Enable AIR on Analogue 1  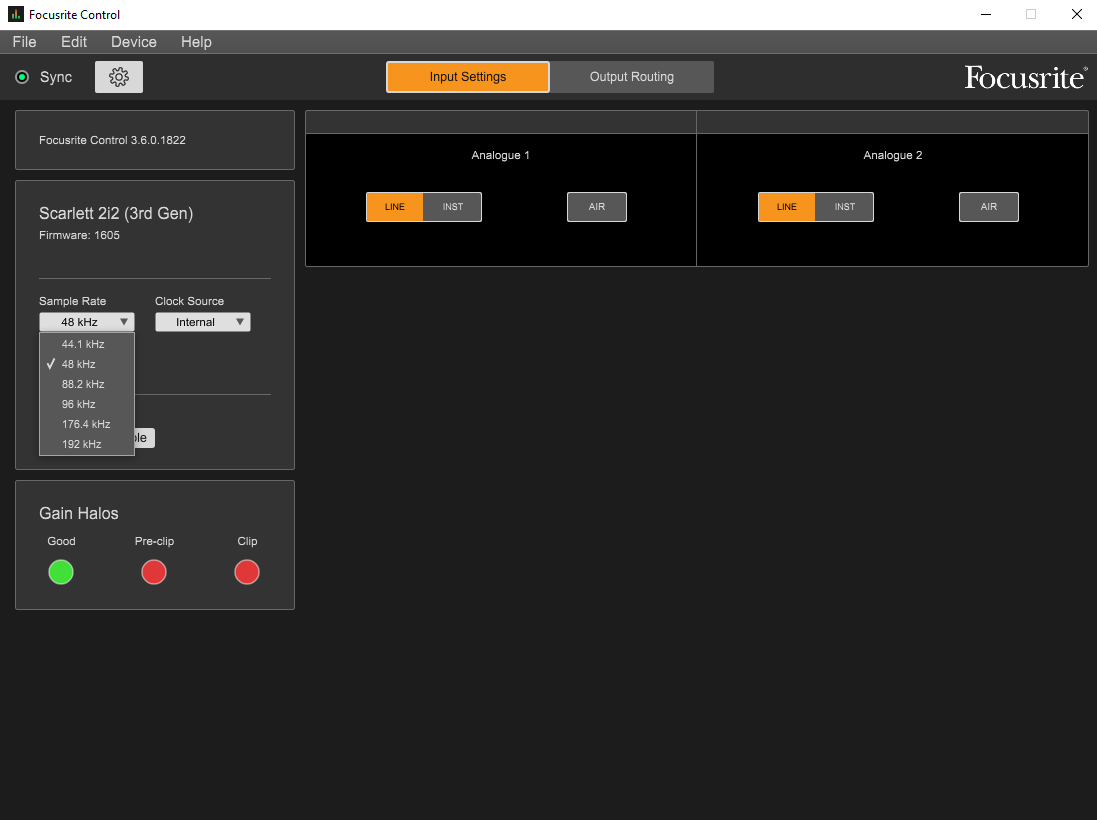(597, 207)
